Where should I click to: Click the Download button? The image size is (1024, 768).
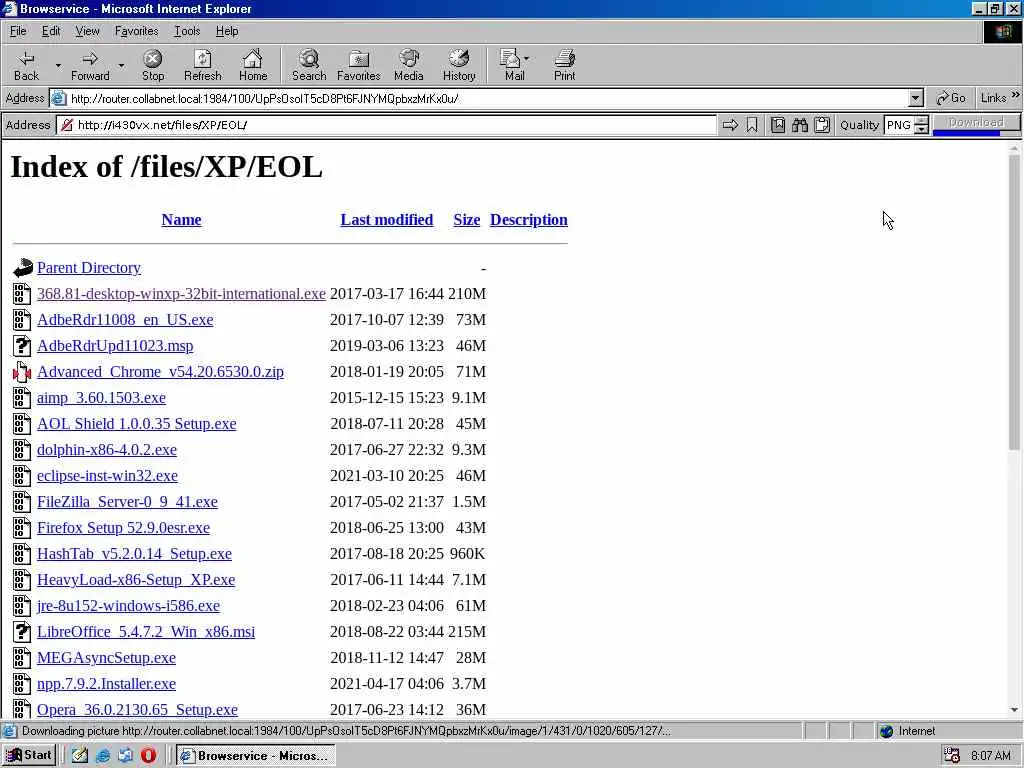pos(976,124)
